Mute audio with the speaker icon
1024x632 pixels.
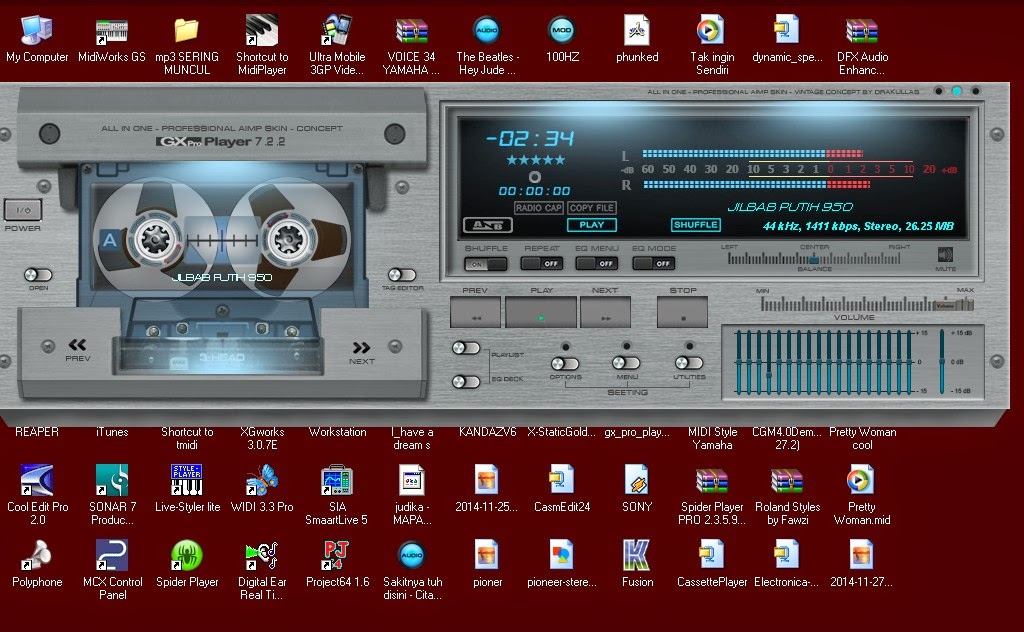pos(944,255)
